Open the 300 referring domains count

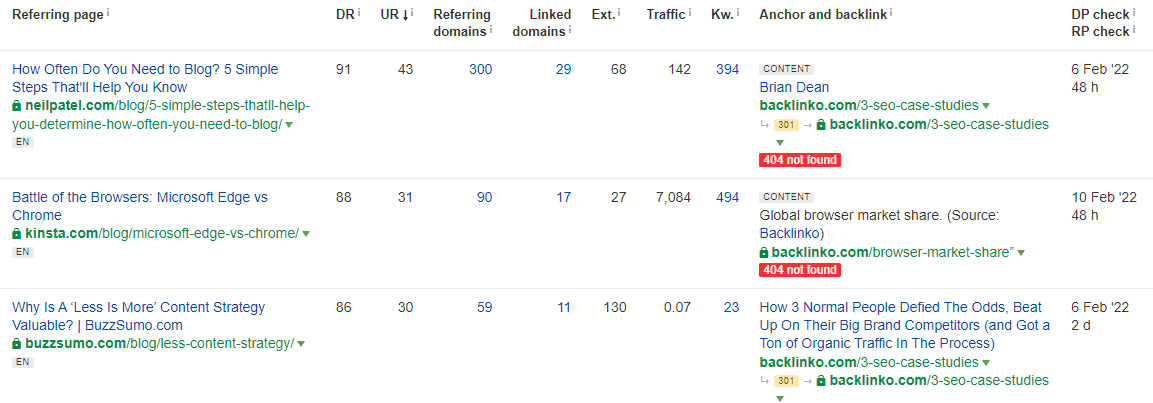click(481, 69)
